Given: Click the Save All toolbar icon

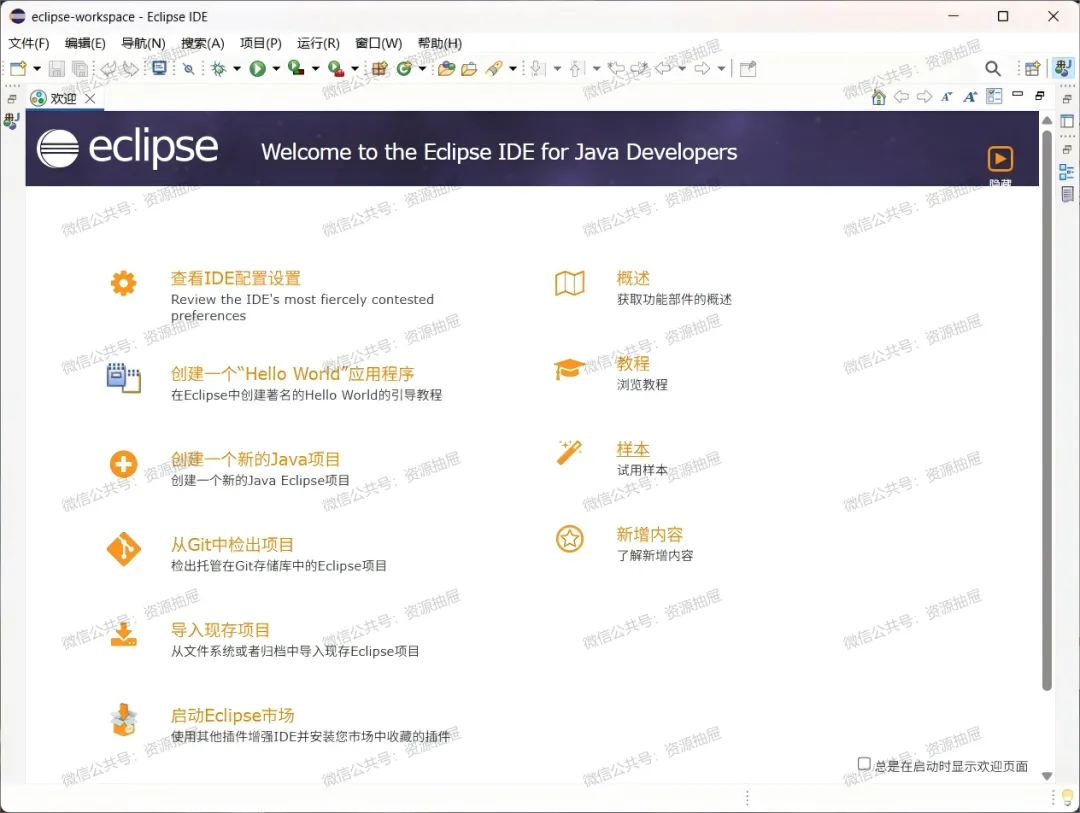Looking at the screenshot, I should click(80, 68).
